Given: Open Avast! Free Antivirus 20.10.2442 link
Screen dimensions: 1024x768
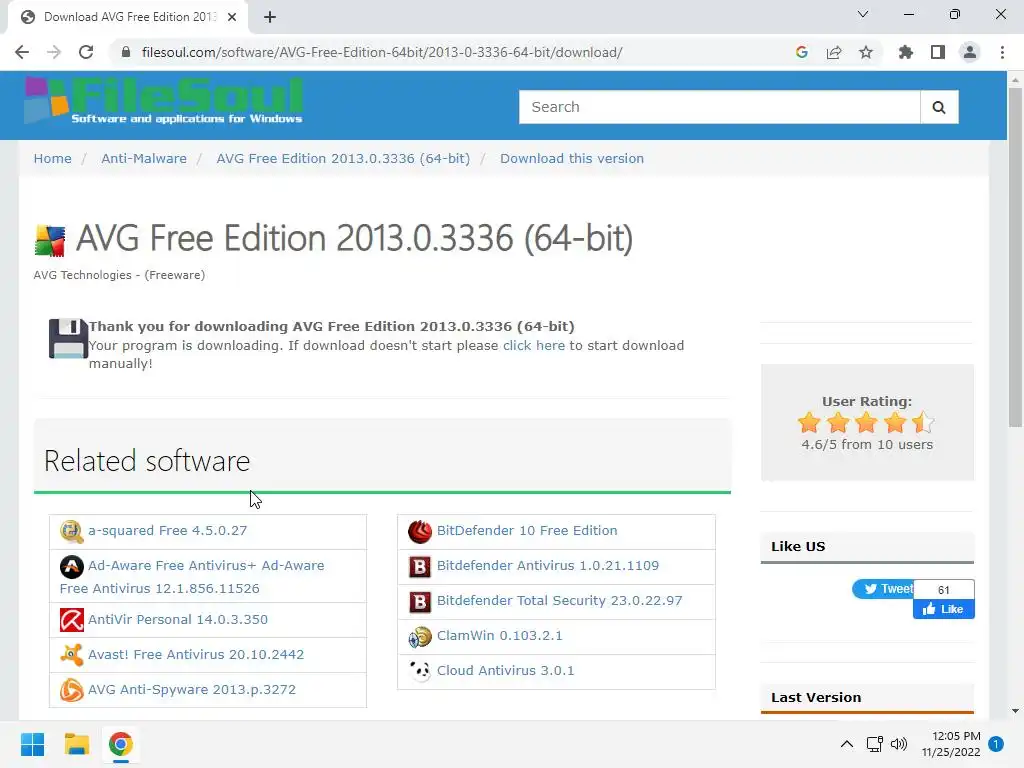Looking at the screenshot, I should [x=196, y=654].
